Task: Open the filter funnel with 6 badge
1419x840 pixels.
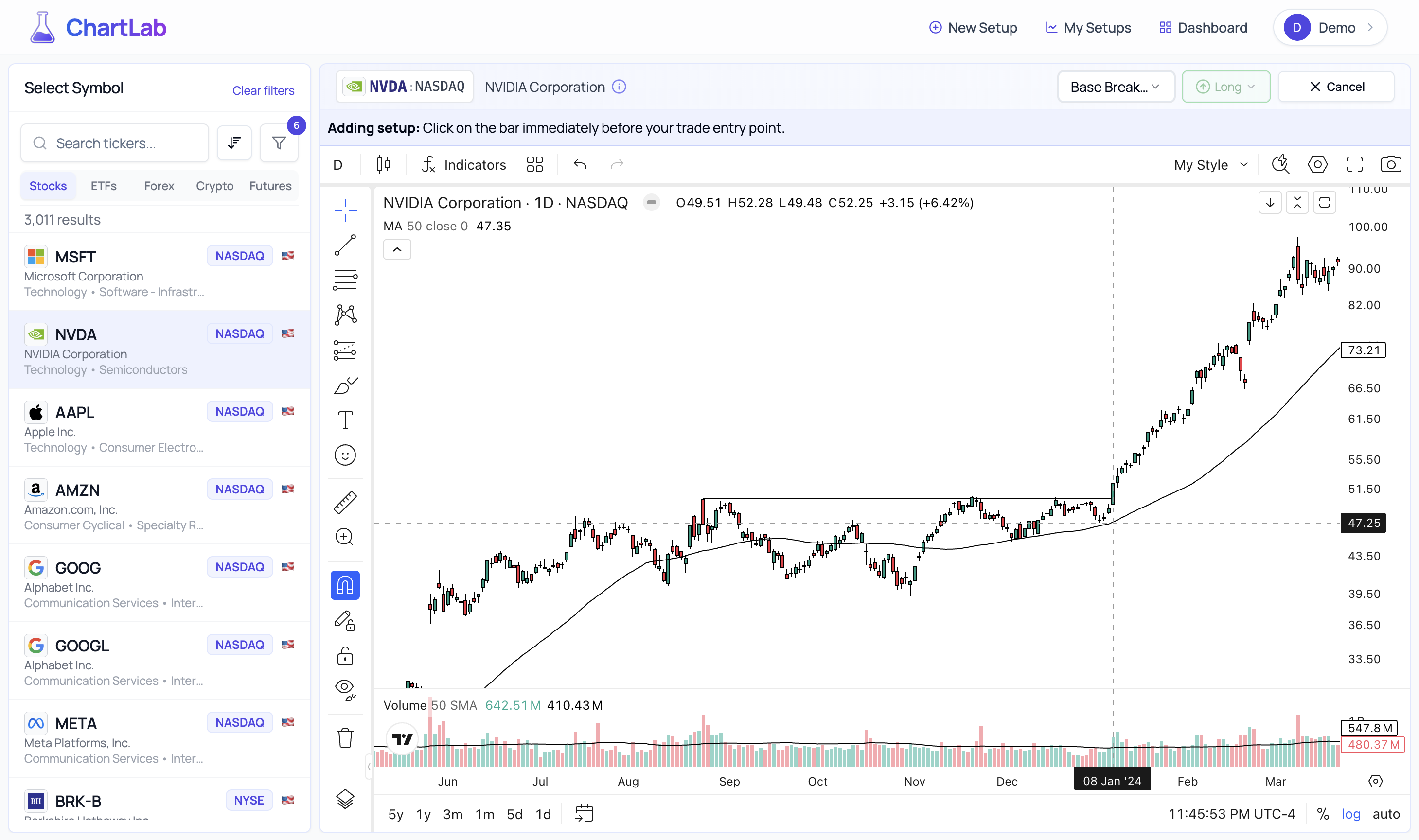Action: click(x=279, y=143)
